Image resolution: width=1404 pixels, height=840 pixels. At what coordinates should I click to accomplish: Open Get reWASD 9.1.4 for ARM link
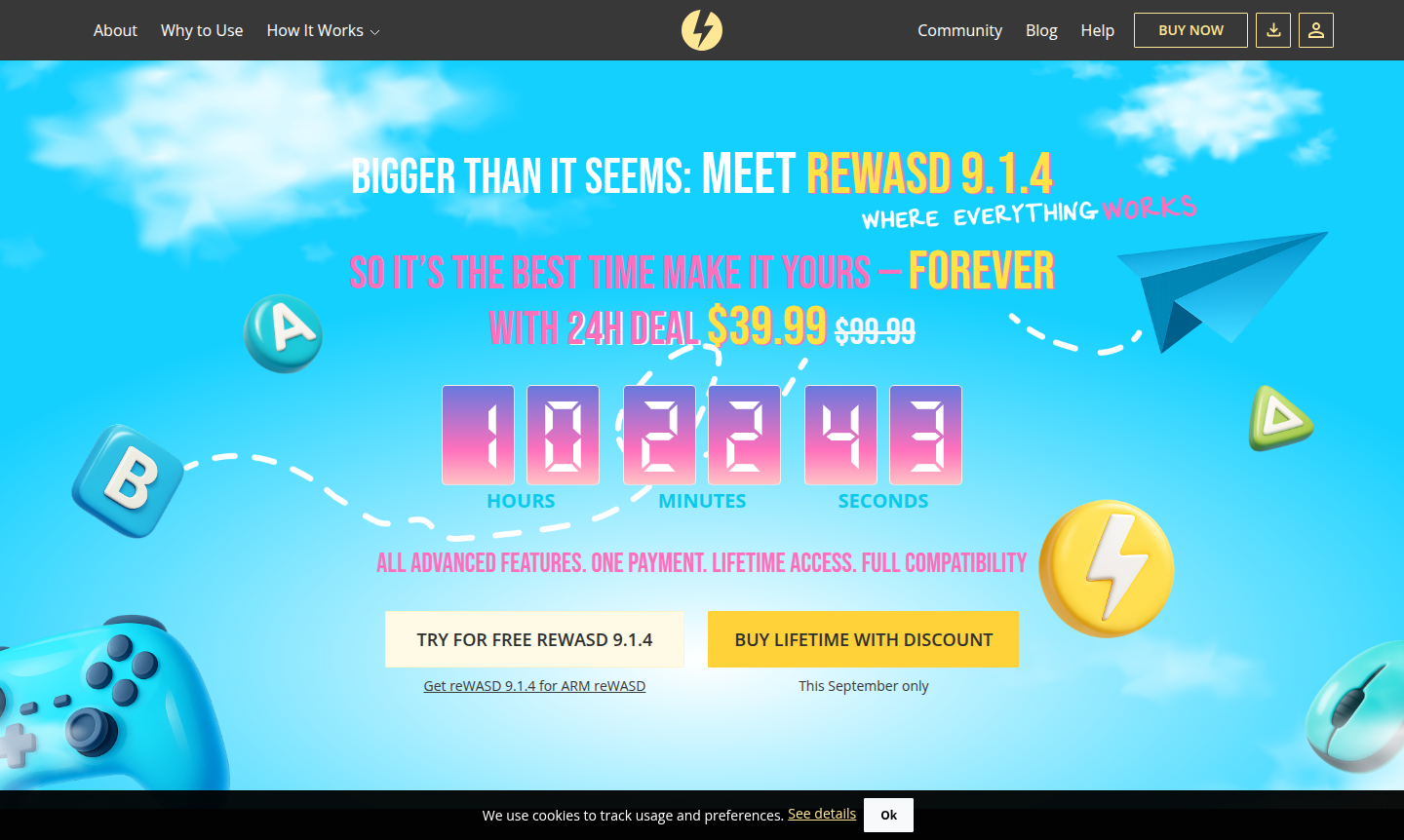coord(534,686)
